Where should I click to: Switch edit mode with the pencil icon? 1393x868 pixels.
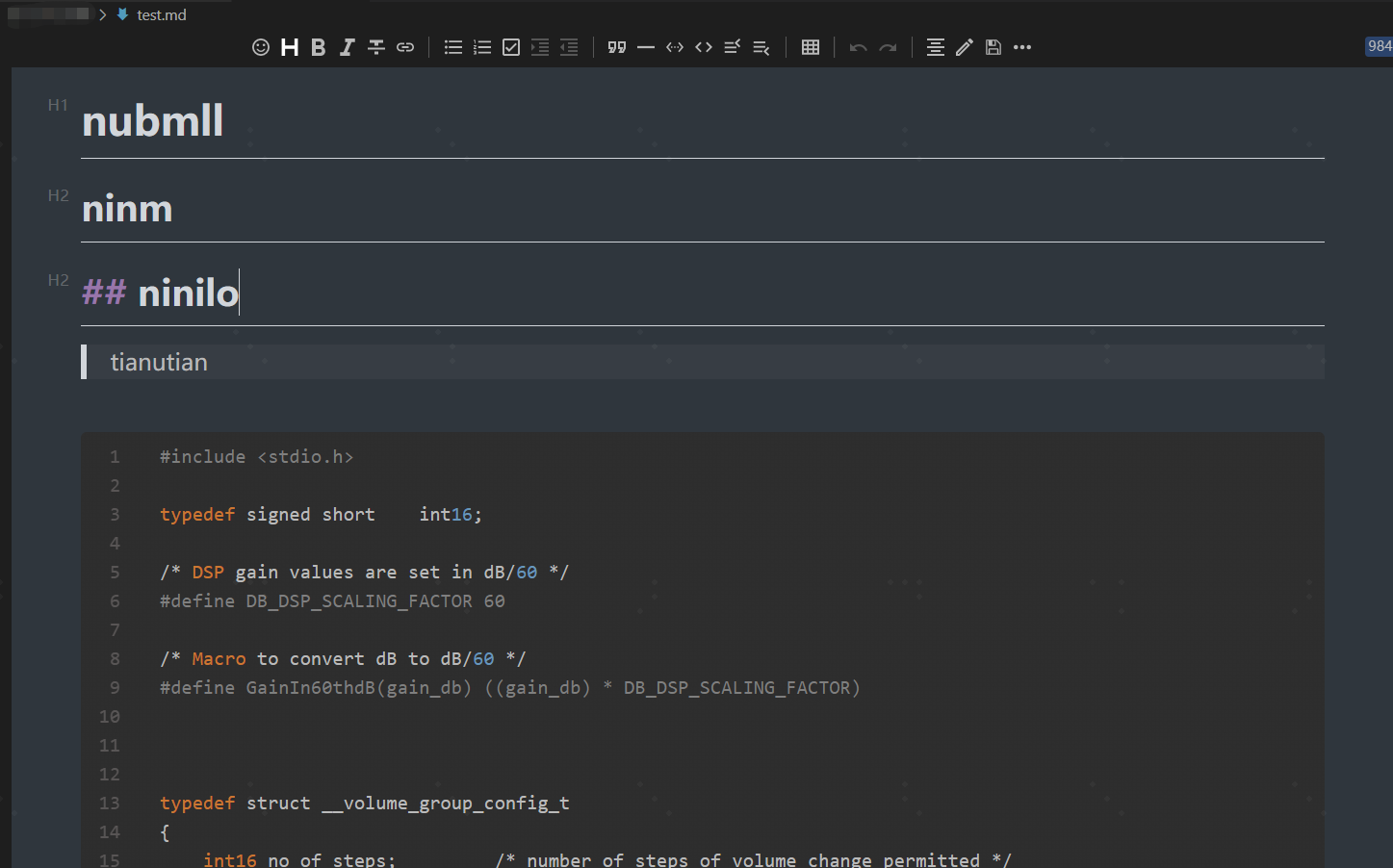965,47
